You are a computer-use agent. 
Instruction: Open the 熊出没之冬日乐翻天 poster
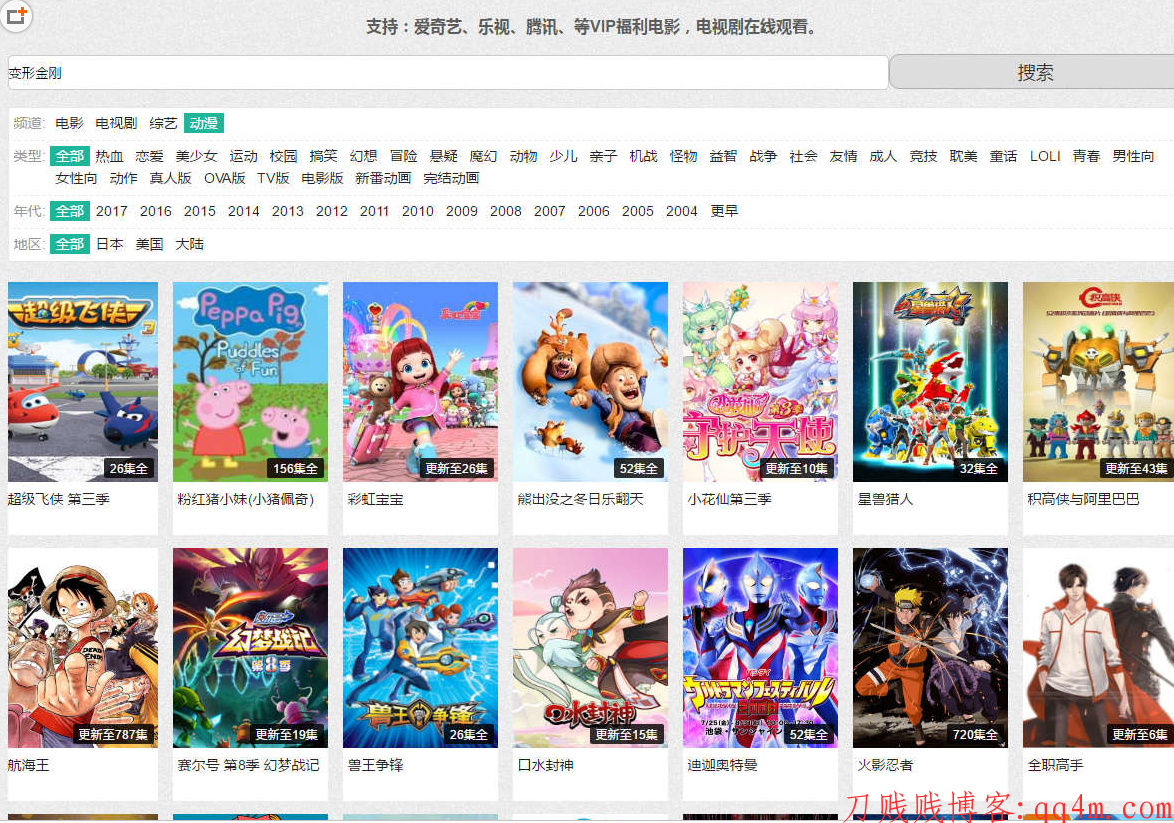pyautogui.click(x=590, y=382)
